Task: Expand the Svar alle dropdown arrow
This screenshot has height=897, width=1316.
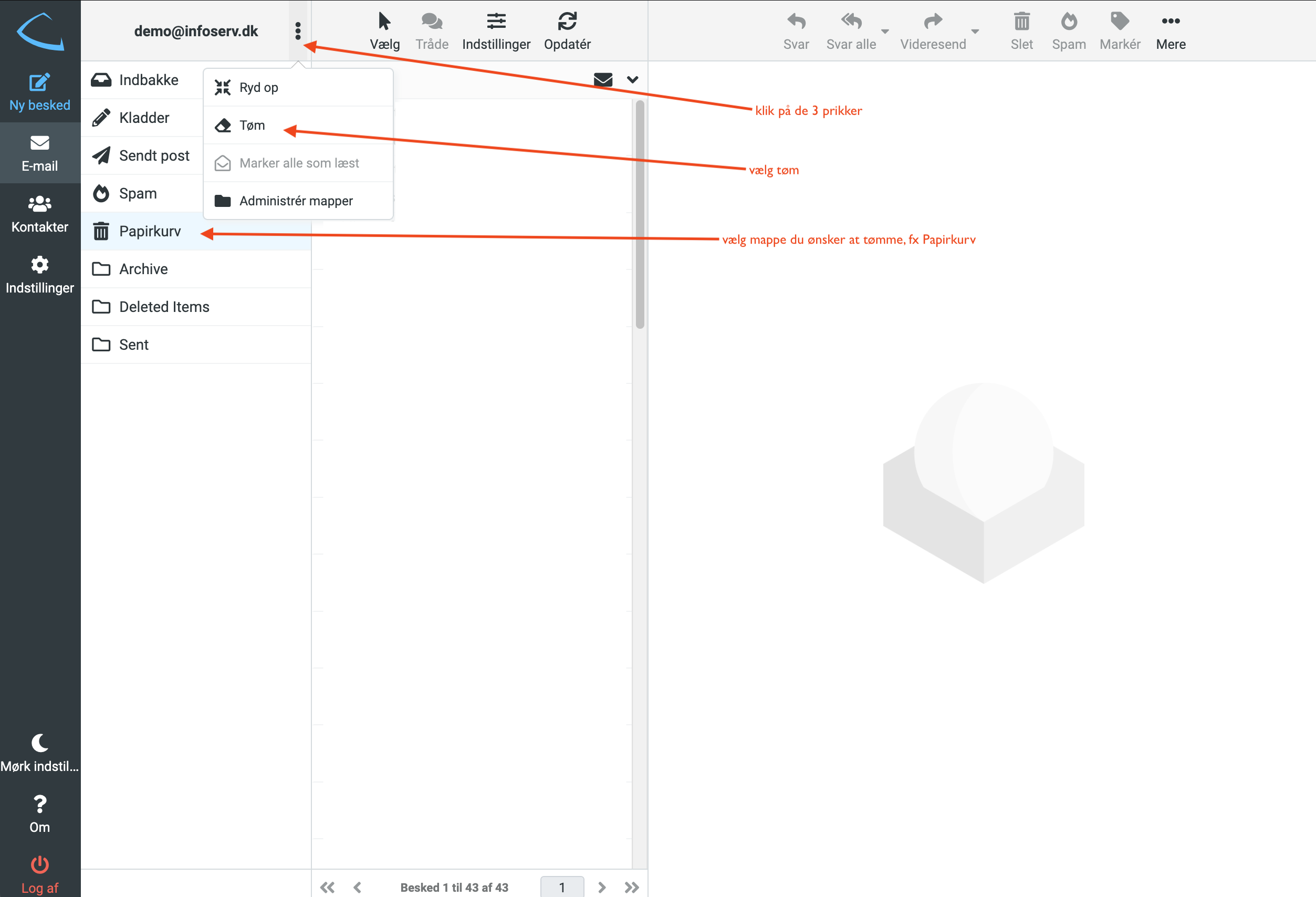Action: (885, 32)
